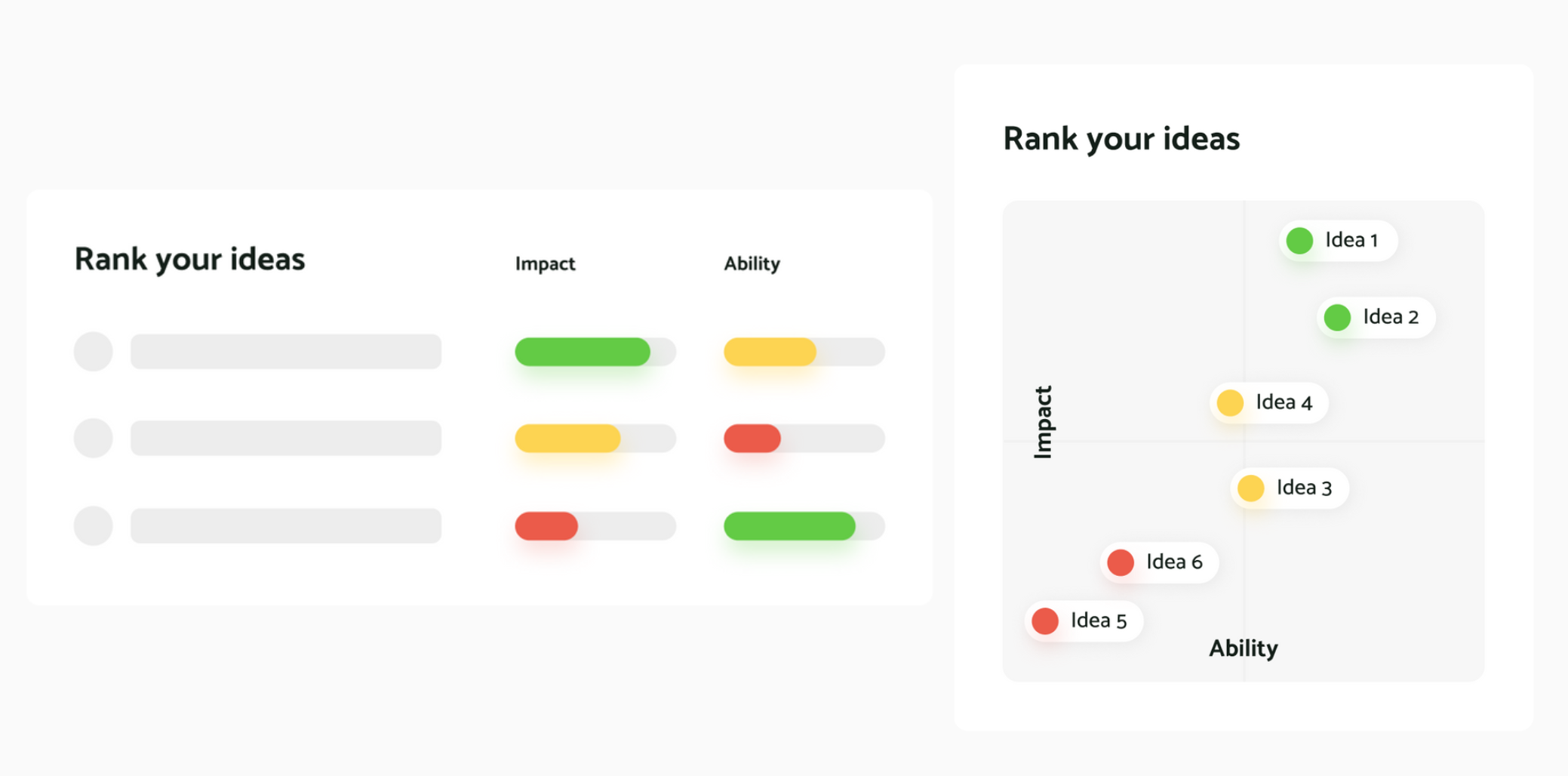
Task: Click the red dot beside Idea 5
Action: (1045, 621)
